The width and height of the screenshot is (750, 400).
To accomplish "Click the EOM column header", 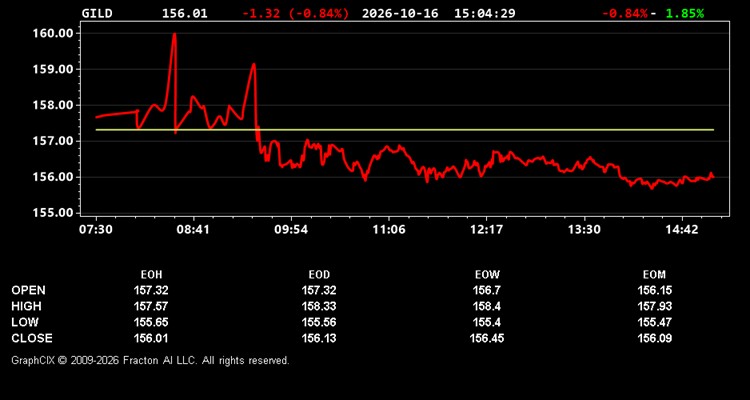I will click(x=654, y=275).
